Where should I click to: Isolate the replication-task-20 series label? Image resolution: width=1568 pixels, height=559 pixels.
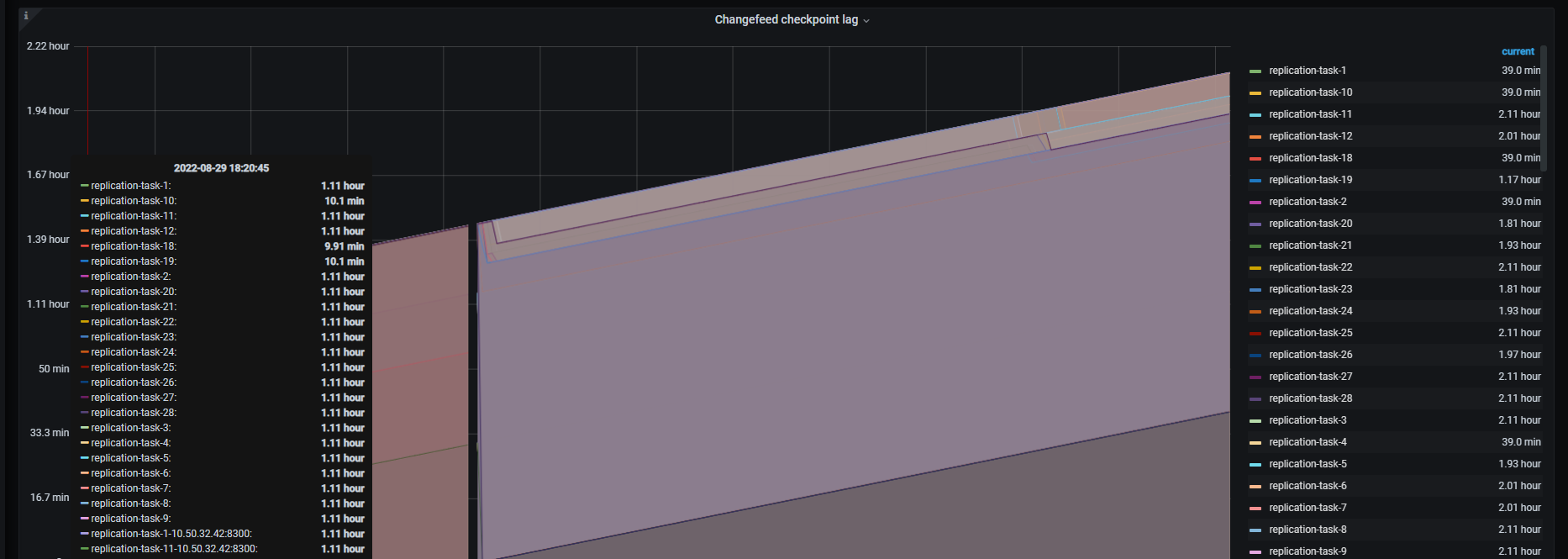1310,224
